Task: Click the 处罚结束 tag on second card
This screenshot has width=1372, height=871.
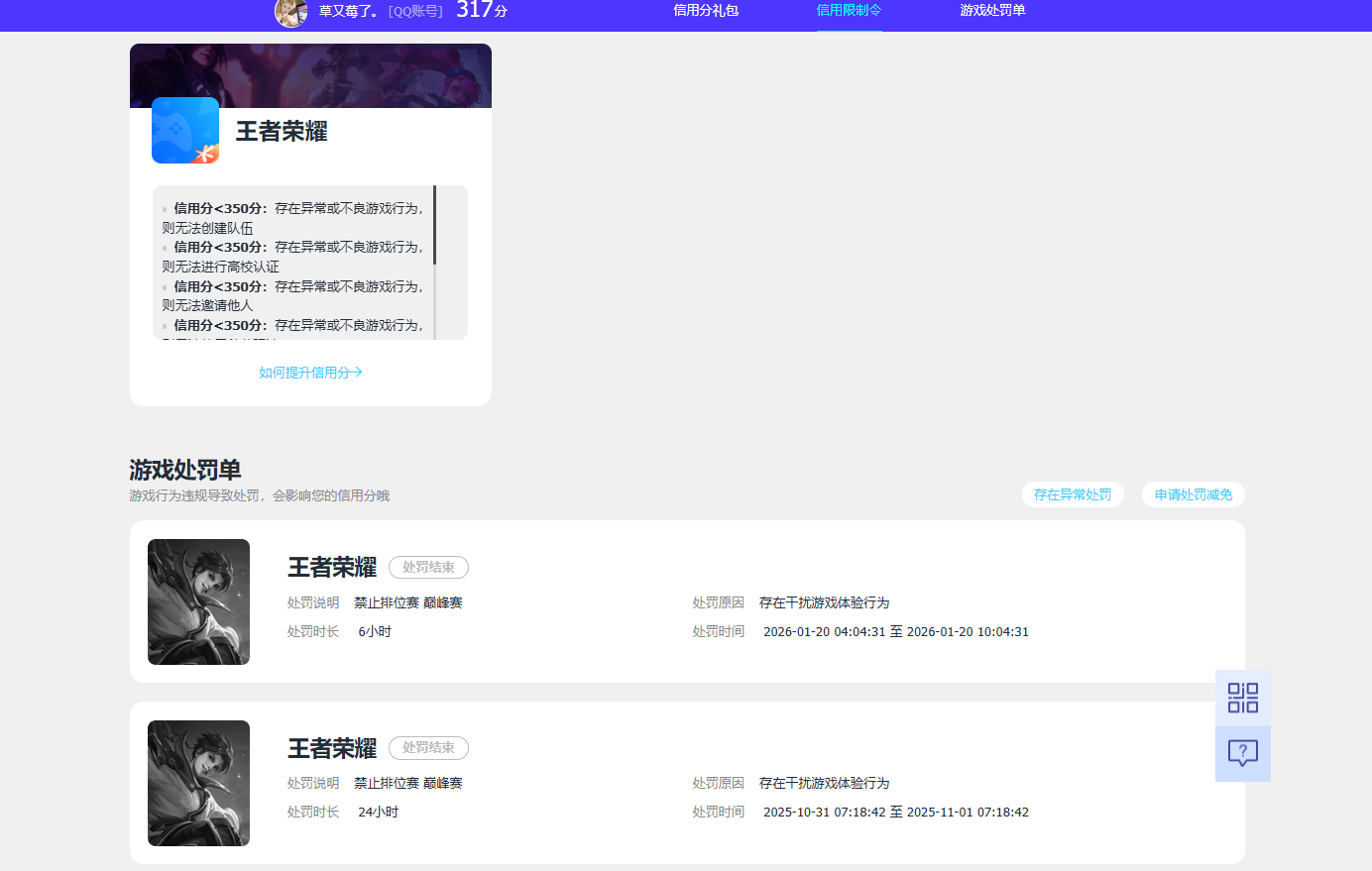Action: (x=428, y=748)
